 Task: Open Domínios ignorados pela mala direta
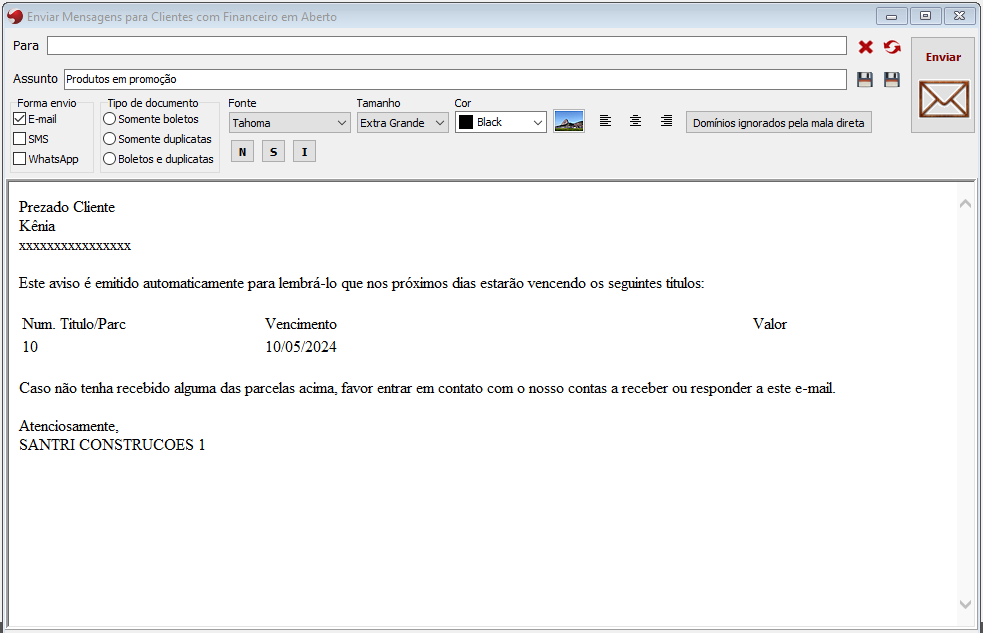coord(779,123)
